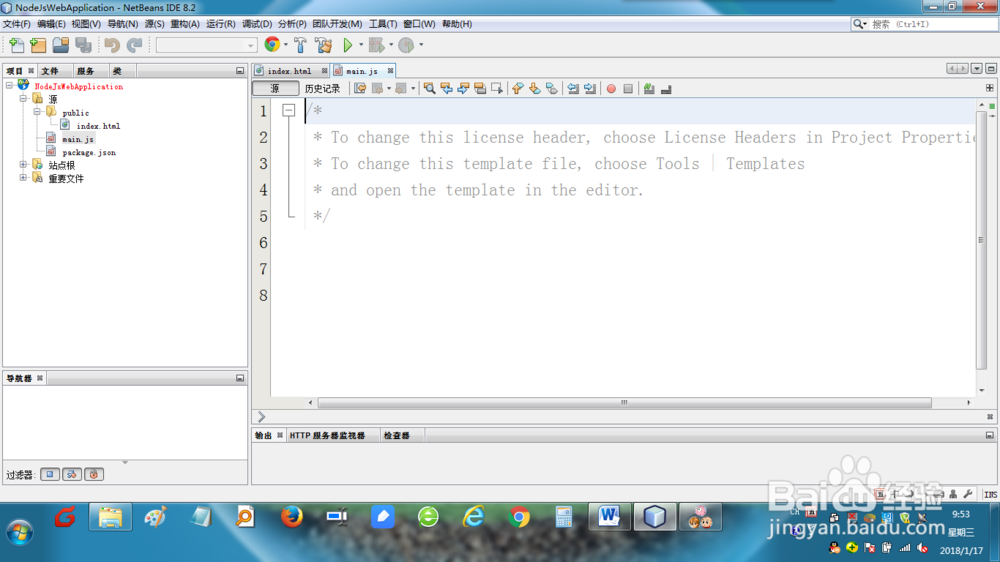The image size is (1000, 562).
Task: Switch to the 服务 panel tab
Action: pos(85,71)
